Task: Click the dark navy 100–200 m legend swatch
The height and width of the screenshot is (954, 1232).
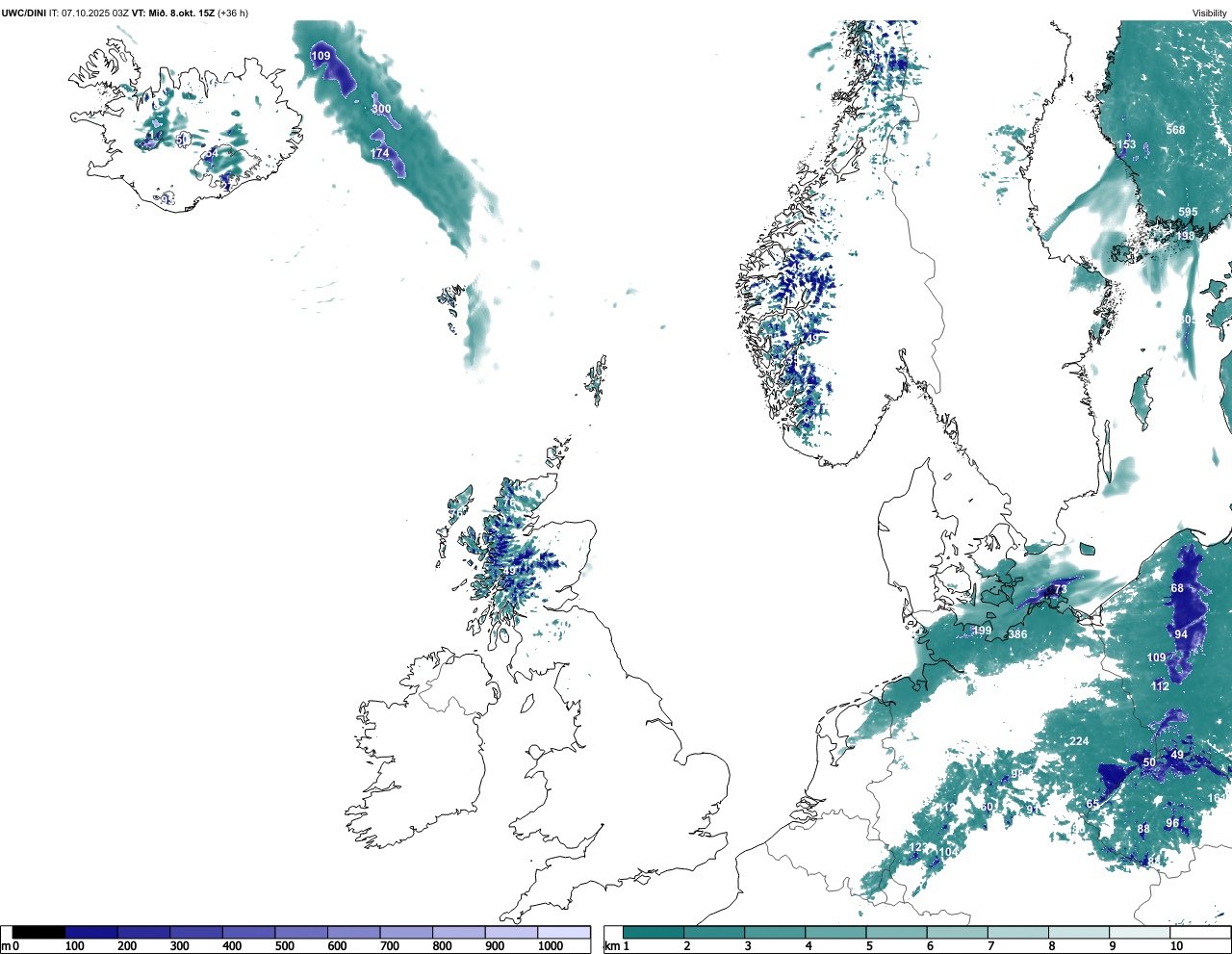Action: coord(91,932)
